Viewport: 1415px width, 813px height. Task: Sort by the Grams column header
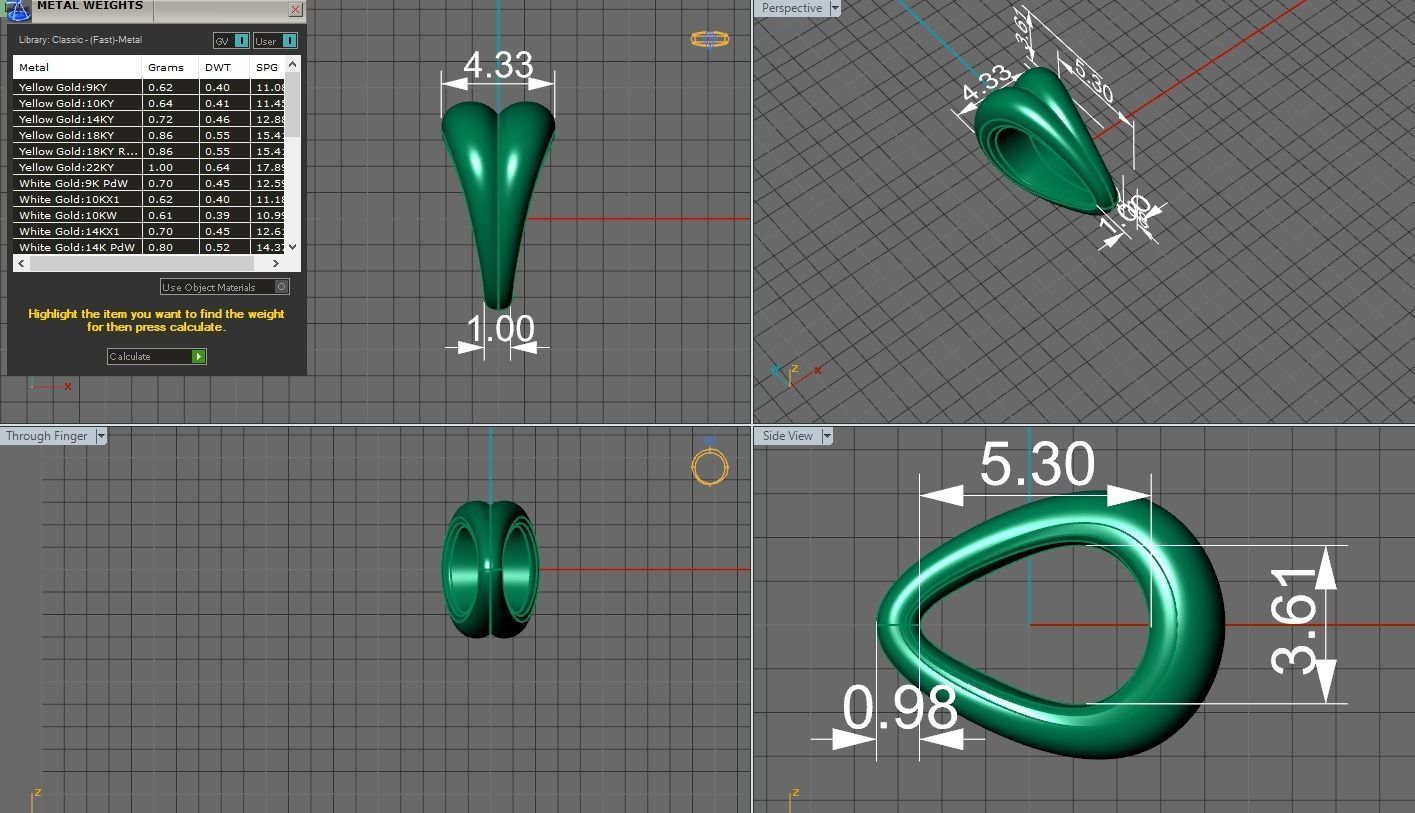[x=170, y=68]
